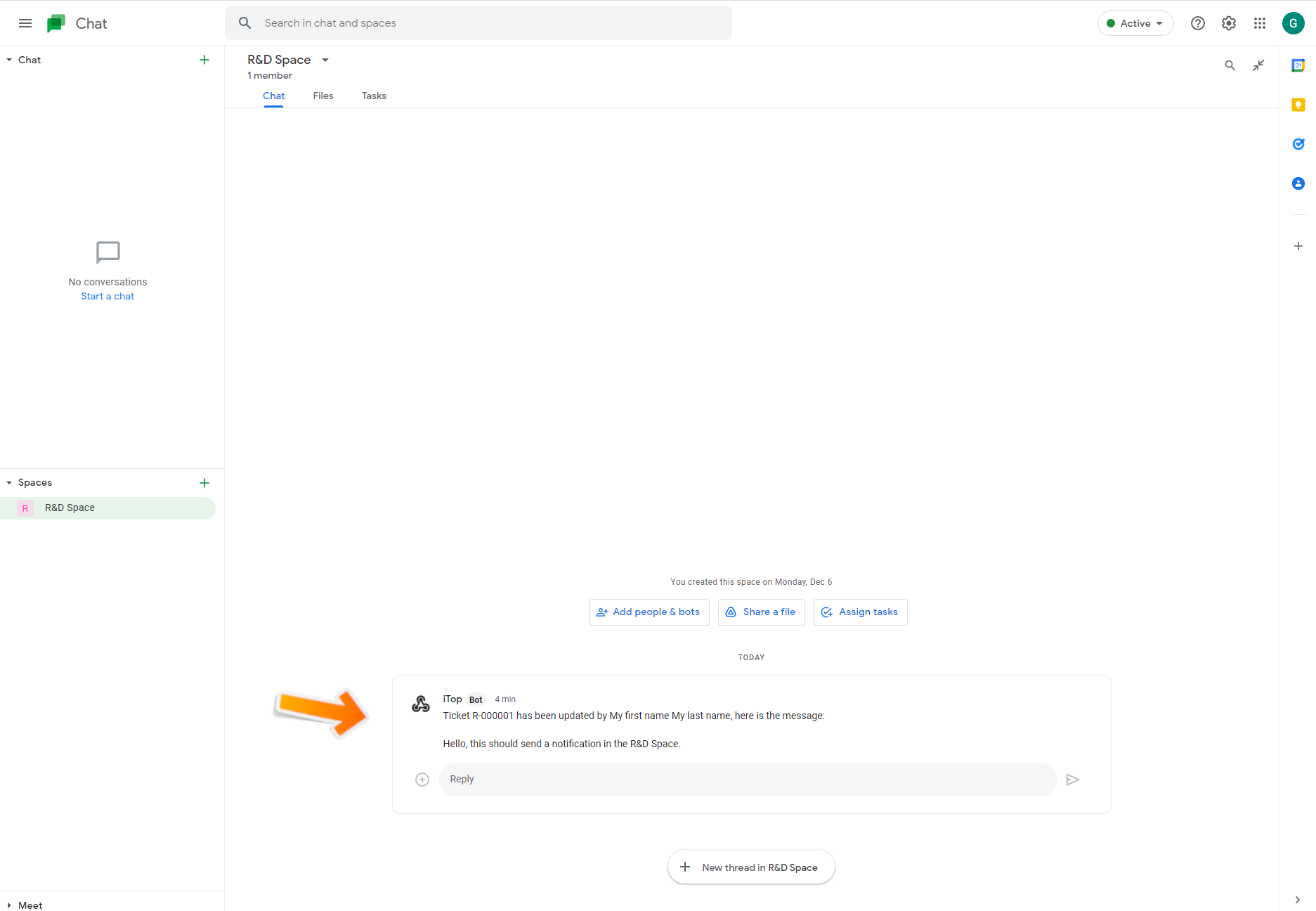Open Tasks in the side panel
The image size is (1316, 911).
(1298, 144)
